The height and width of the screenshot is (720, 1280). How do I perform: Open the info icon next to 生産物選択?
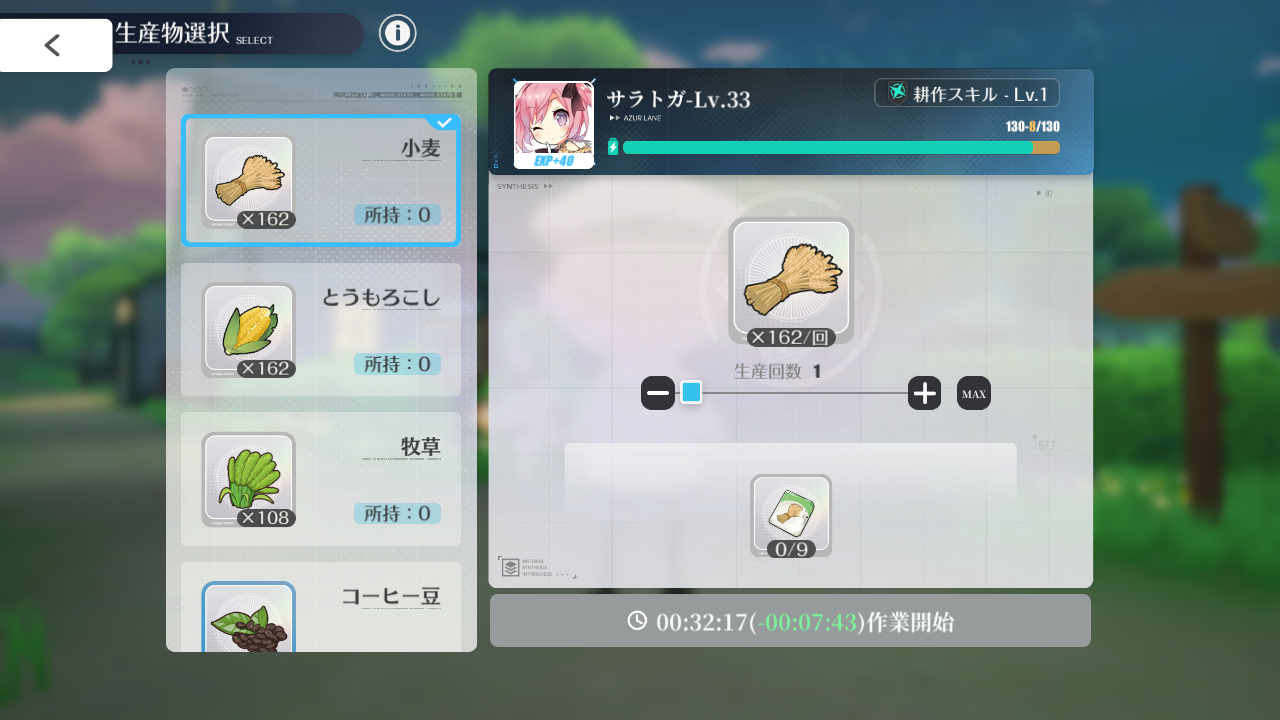coord(397,33)
